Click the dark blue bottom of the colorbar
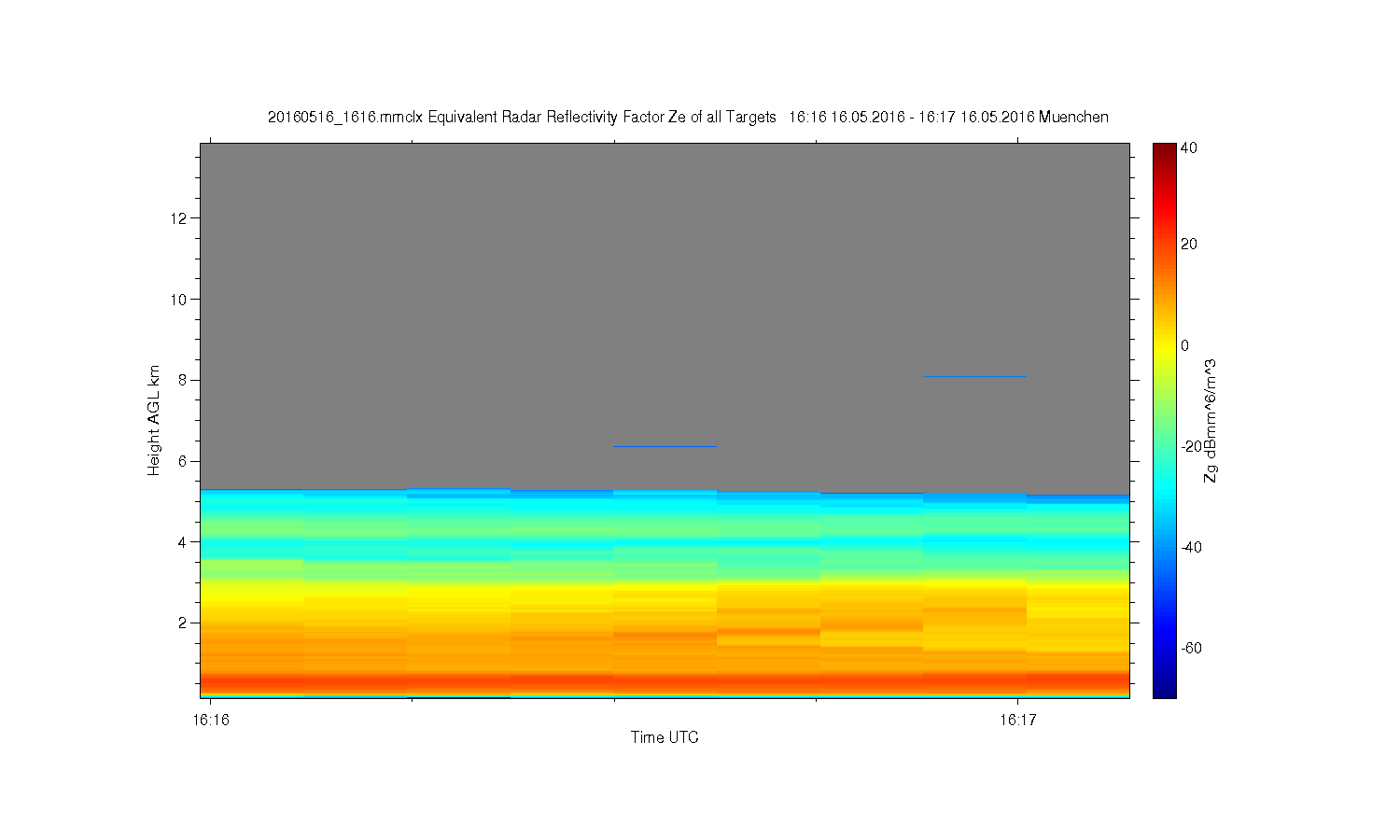This screenshot has height=840, width=1400. [1164, 689]
